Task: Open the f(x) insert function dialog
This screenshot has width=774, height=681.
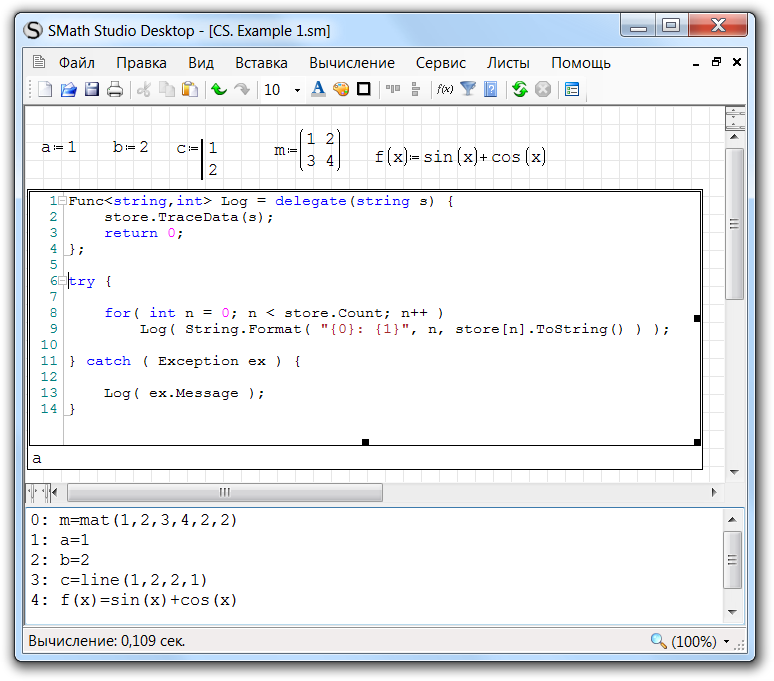Action: coord(445,90)
